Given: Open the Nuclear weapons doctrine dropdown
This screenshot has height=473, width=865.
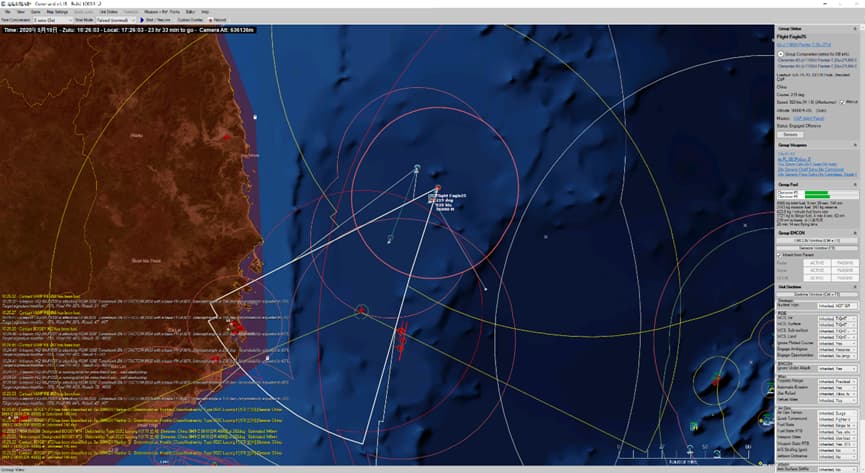Looking at the screenshot, I should coord(837,306).
